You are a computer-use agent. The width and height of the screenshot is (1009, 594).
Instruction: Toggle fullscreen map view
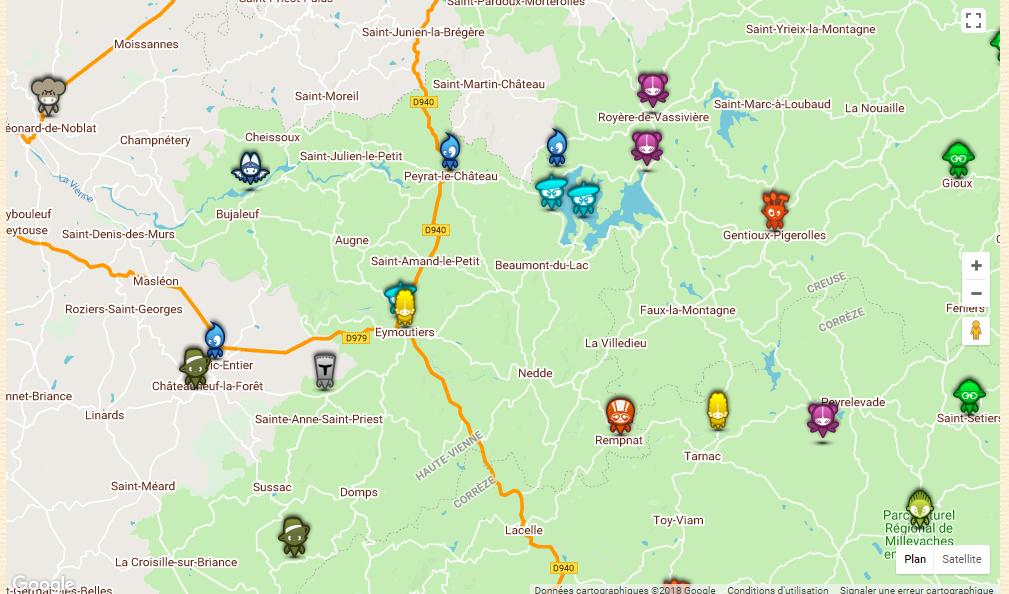pyautogui.click(x=974, y=20)
